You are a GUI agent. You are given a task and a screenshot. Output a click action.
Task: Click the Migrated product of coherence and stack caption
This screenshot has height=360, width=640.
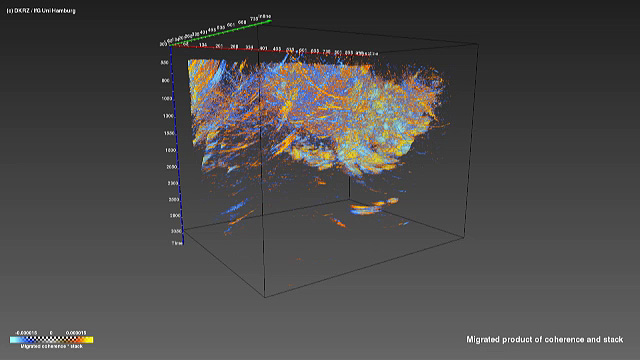tap(544, 339)
